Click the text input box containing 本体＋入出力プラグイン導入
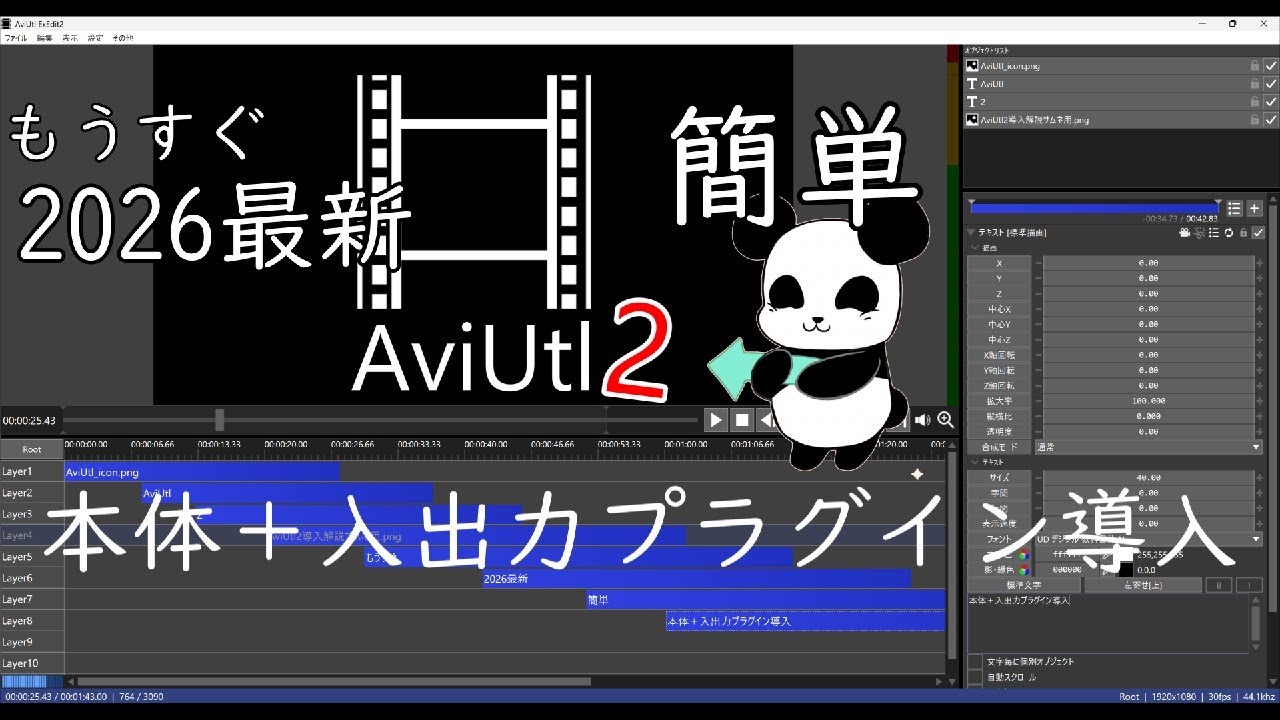This screenshot has width=1280, height=720. 1108,623
